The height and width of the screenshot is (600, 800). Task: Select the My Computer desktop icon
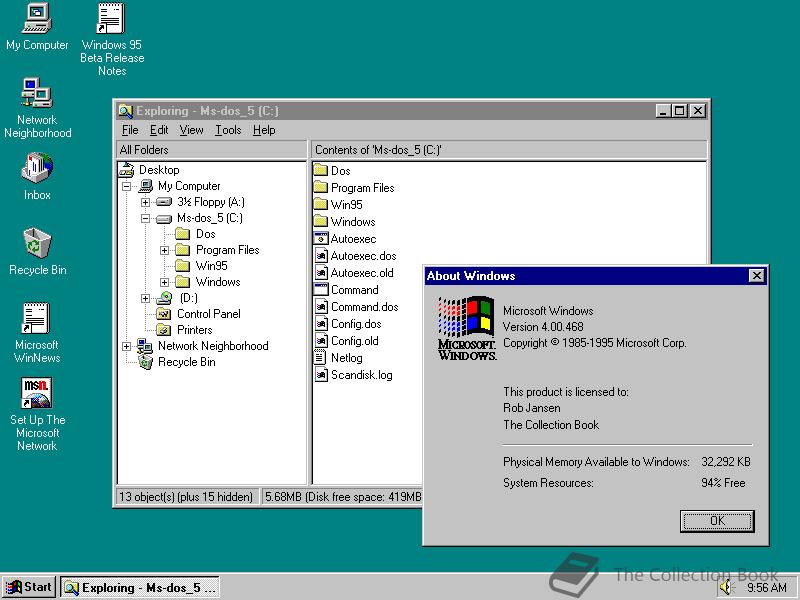click(x=37, y=27)
